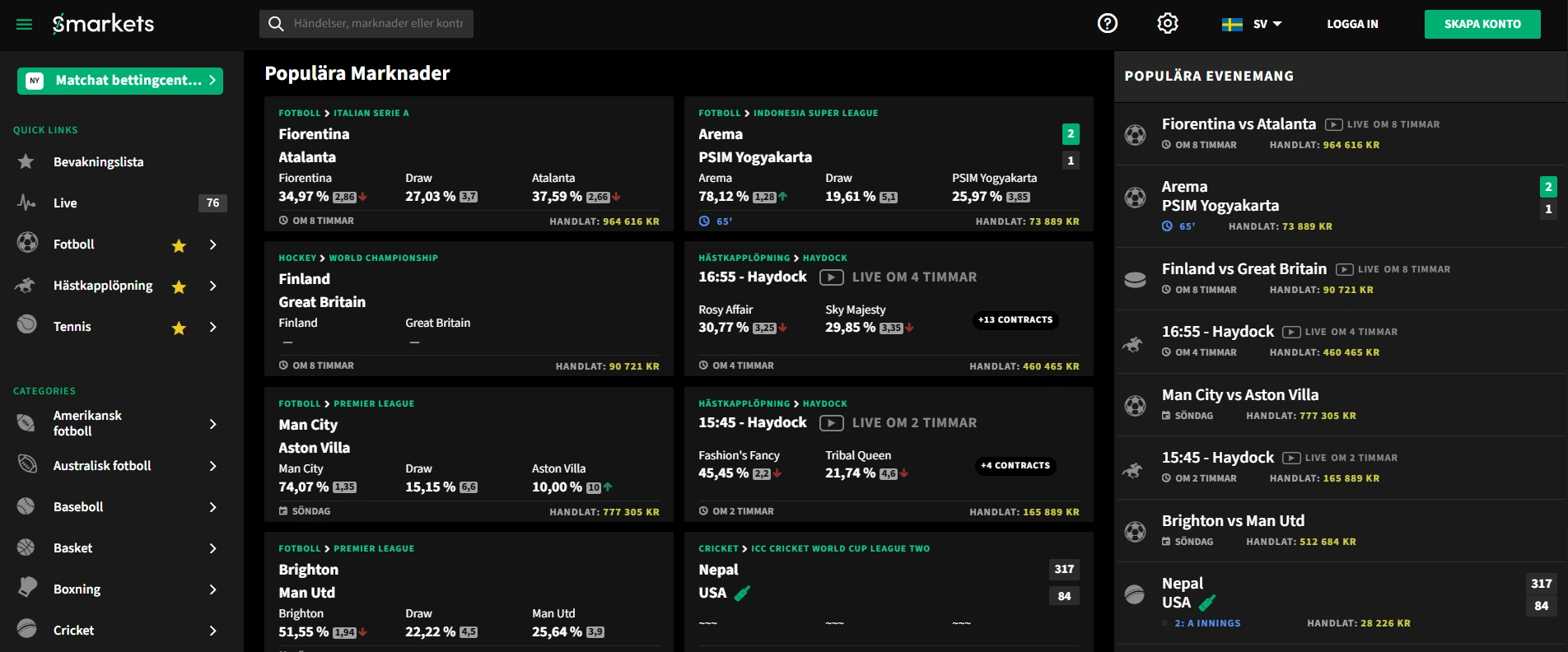The height and width of the screenshot is (652, 1568).
Task: Click soccer icon beside Brighton vs Man Utd event
Action: tap(1135, 532)
